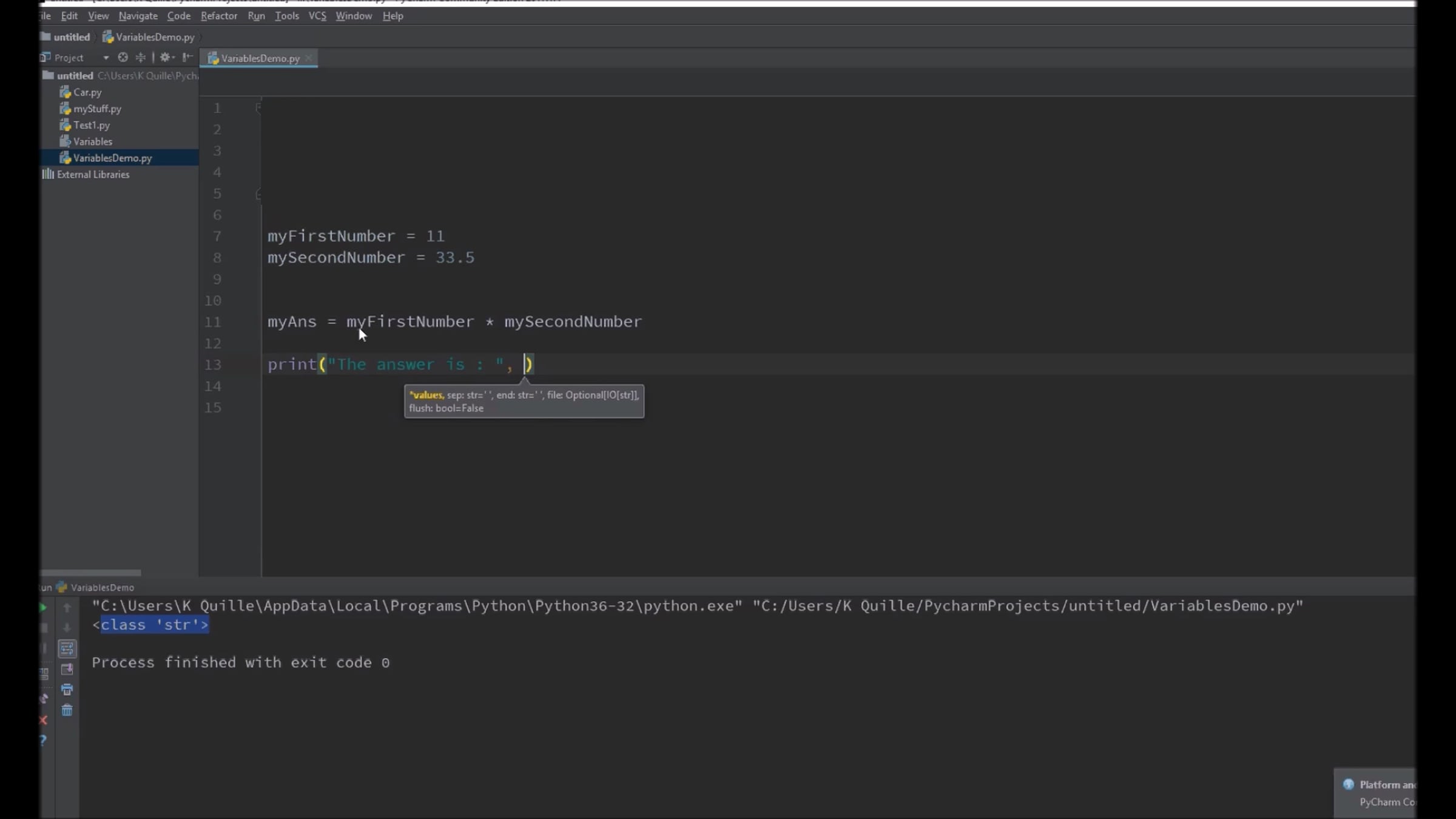Open the Project panel gear settings dropdown
The height and width of the screenshot is (819, 1456).
pyautogui.click(x=166, y=57)
